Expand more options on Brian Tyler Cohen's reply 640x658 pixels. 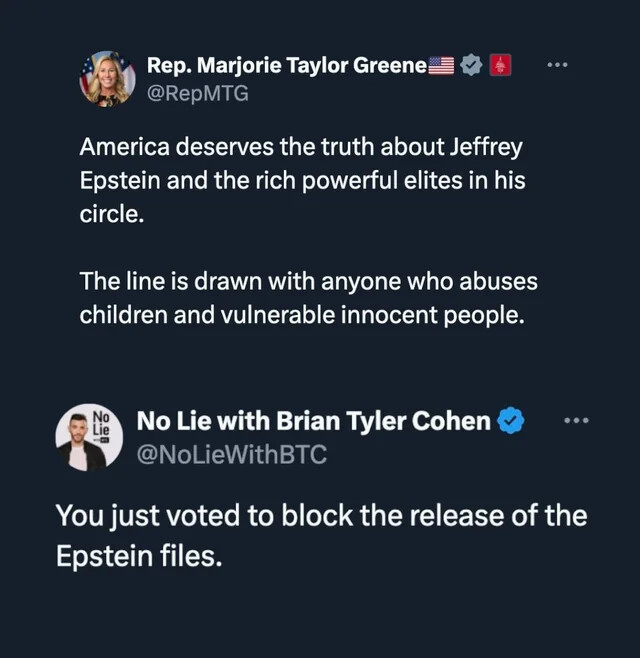click(x=577, y=420)
